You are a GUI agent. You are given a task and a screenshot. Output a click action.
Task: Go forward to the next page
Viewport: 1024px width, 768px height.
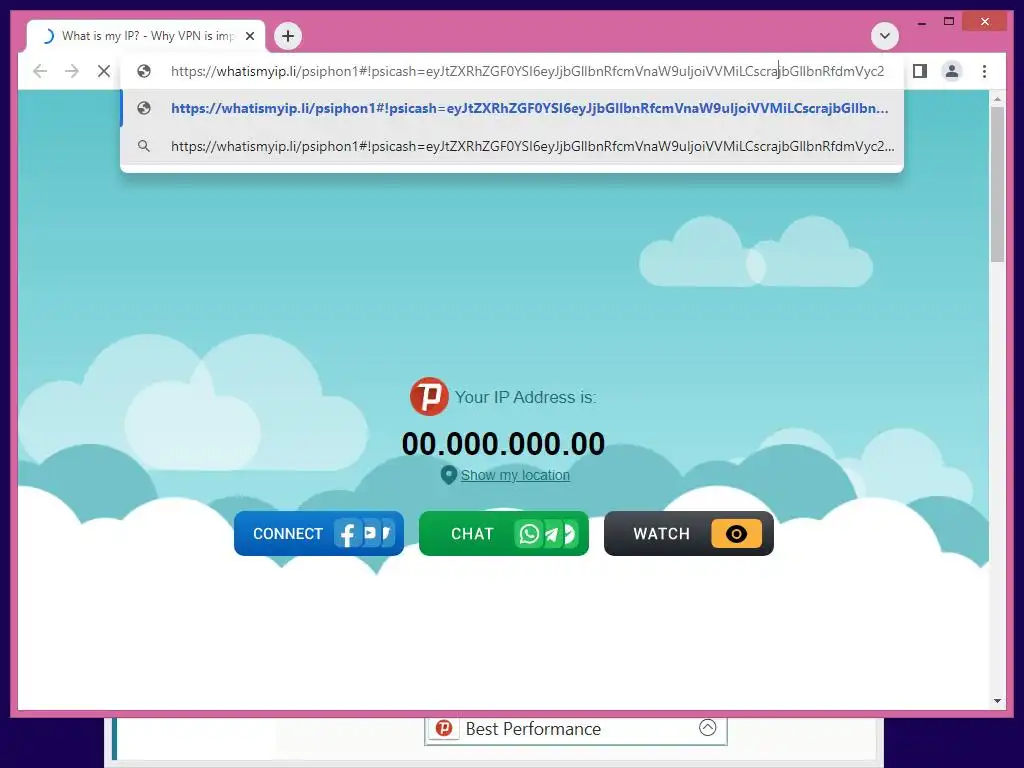click(x=72, y=71)
